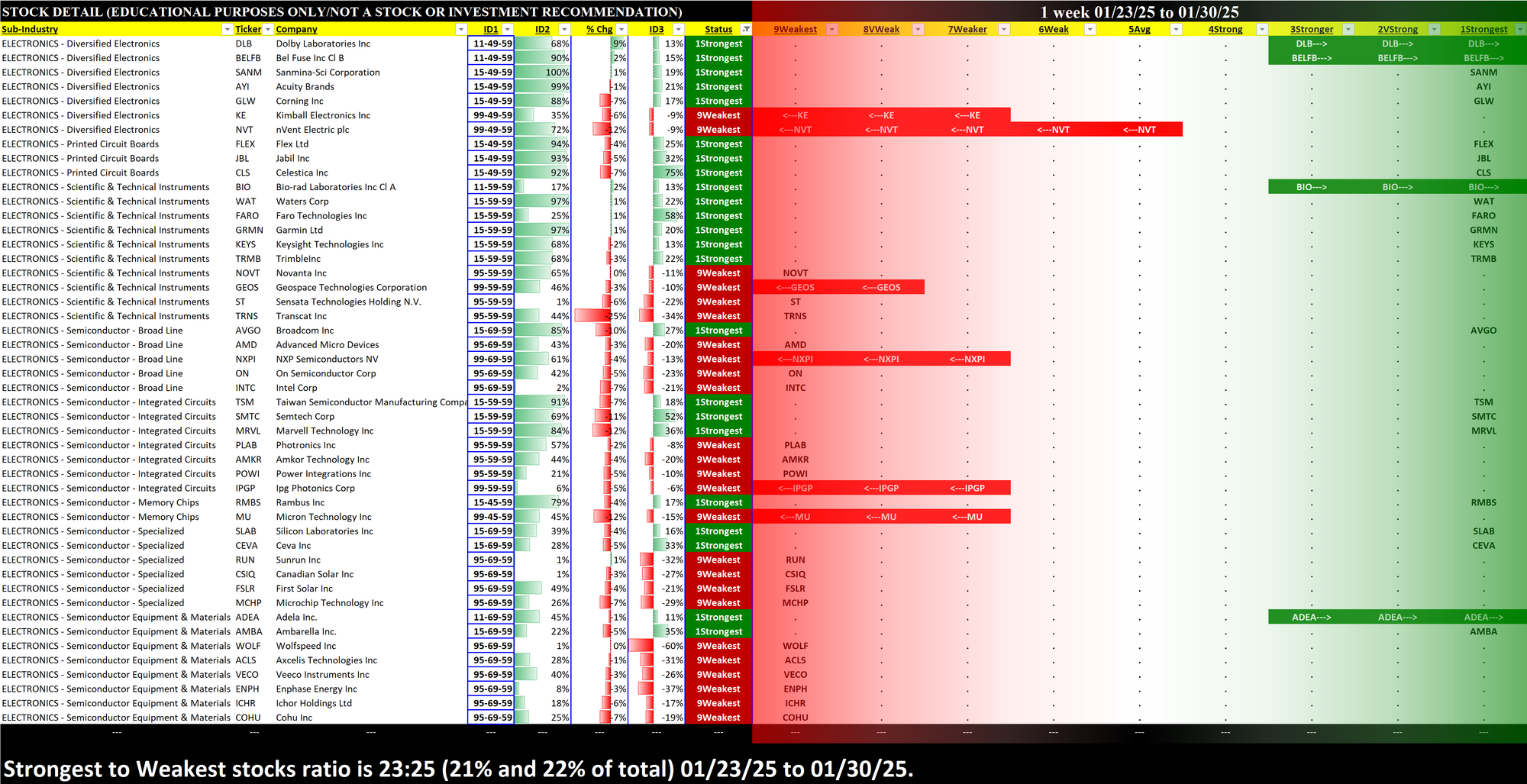Open the 5Avg column filter dropdown

tap(1176, 29)
